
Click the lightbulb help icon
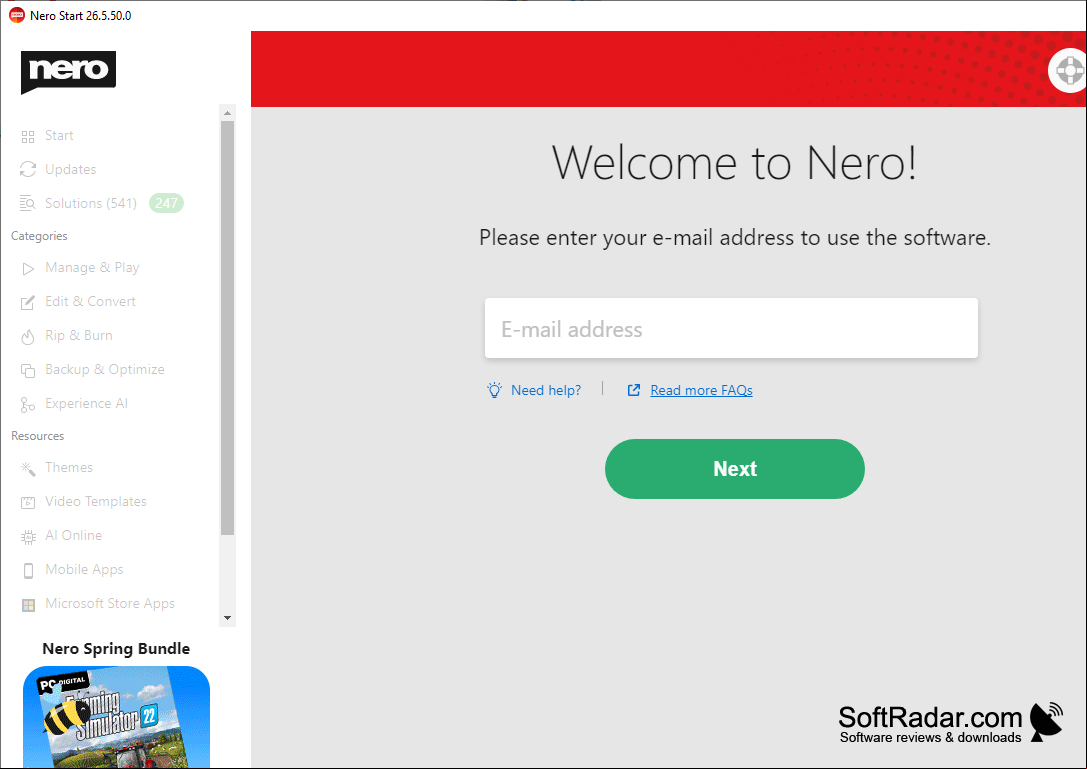pos(494,390)
